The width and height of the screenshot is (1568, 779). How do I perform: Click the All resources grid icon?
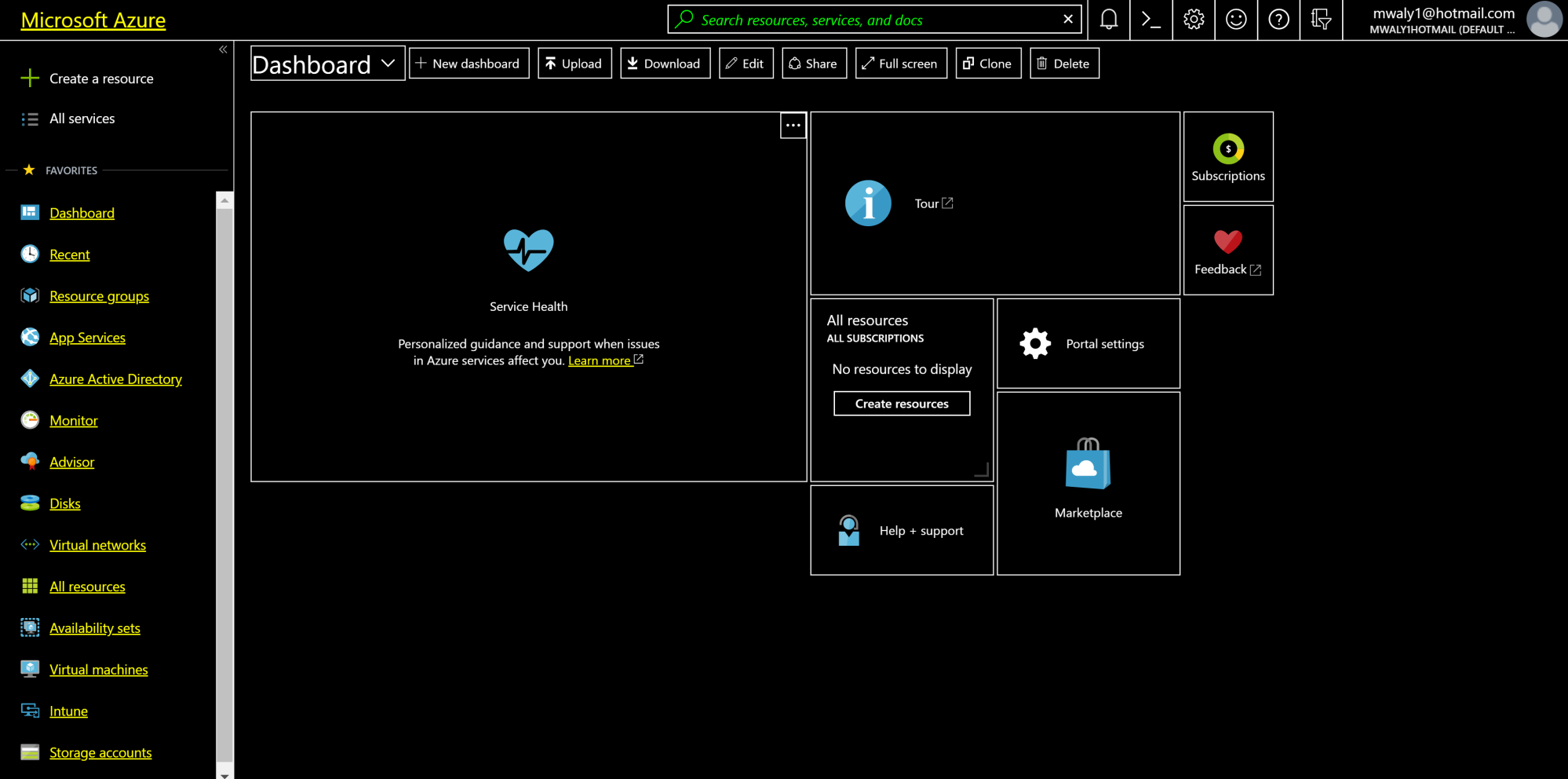[30, 586]
